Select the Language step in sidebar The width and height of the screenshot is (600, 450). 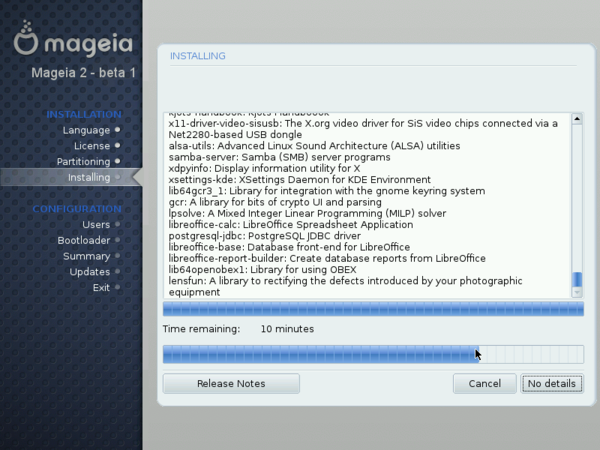[86, 130]
